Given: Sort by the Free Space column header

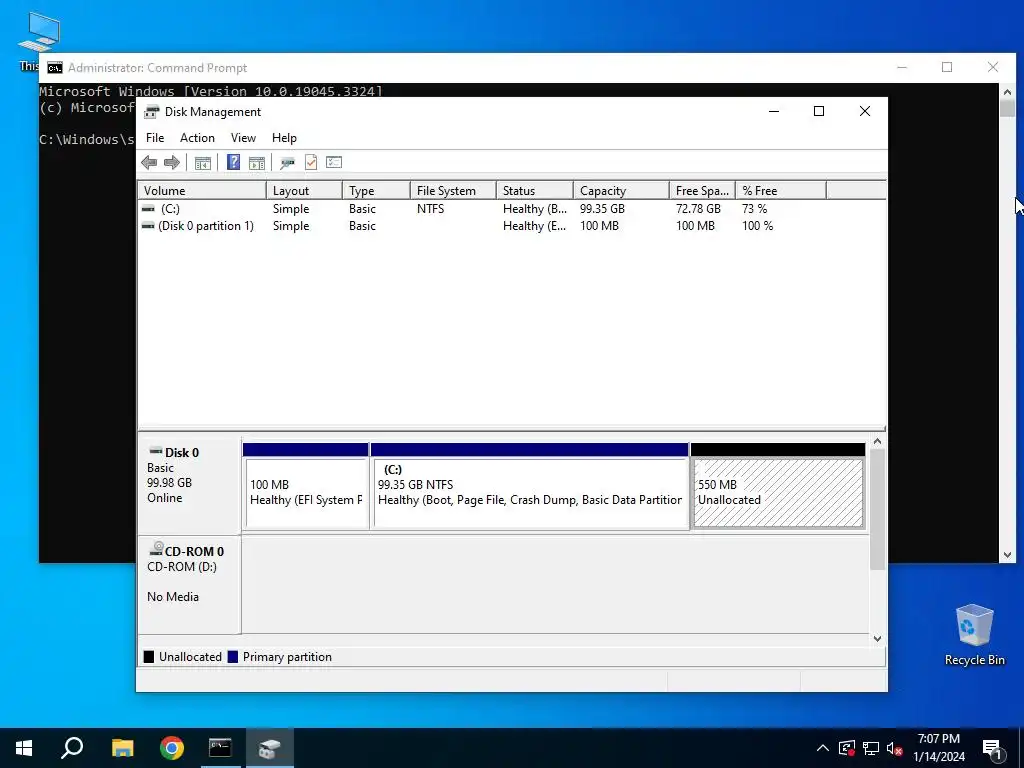Looking at the screenshot, I should pos(702,191).
